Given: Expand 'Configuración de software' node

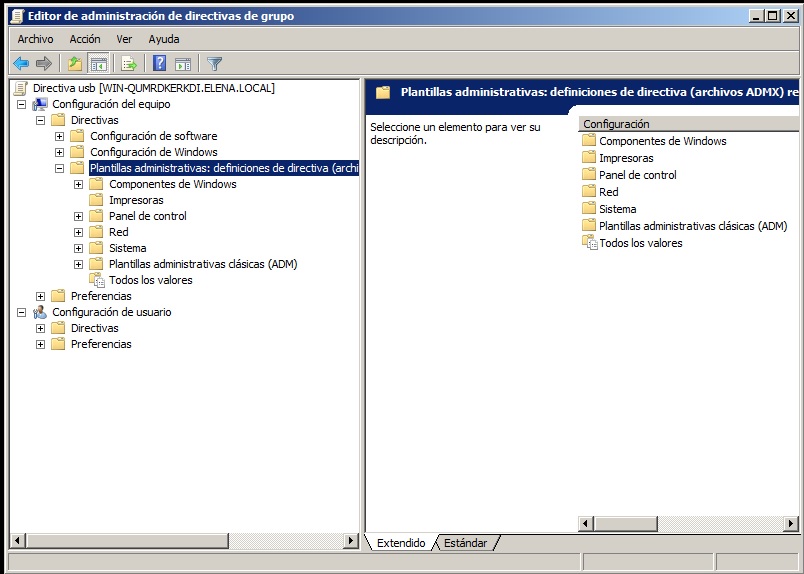Looking at the screenshot, I should pyautogui.click(x=60, y=136).
